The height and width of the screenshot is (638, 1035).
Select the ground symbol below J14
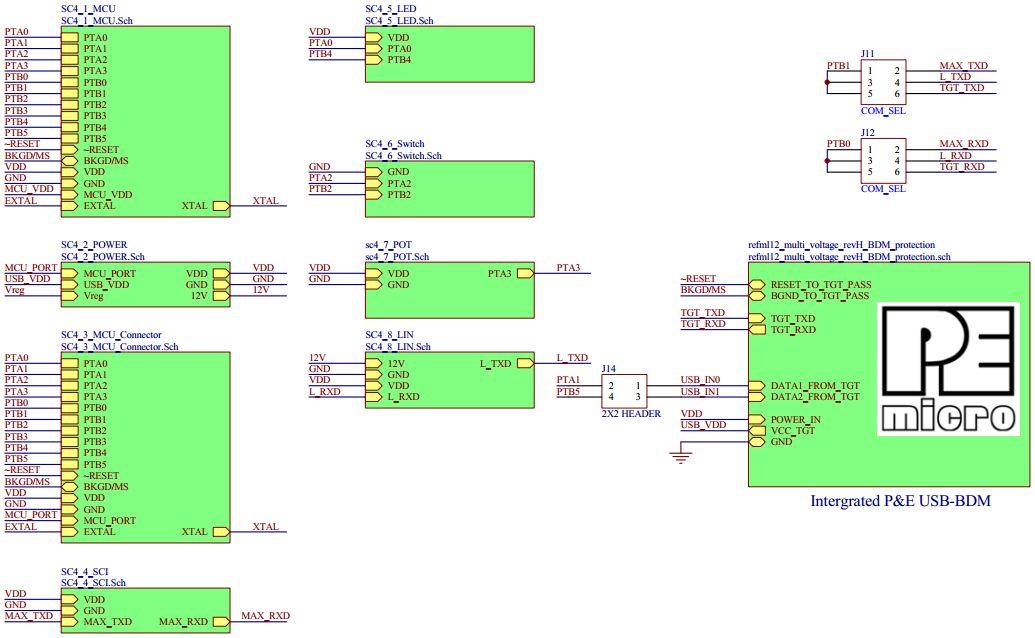pos(681,458)
